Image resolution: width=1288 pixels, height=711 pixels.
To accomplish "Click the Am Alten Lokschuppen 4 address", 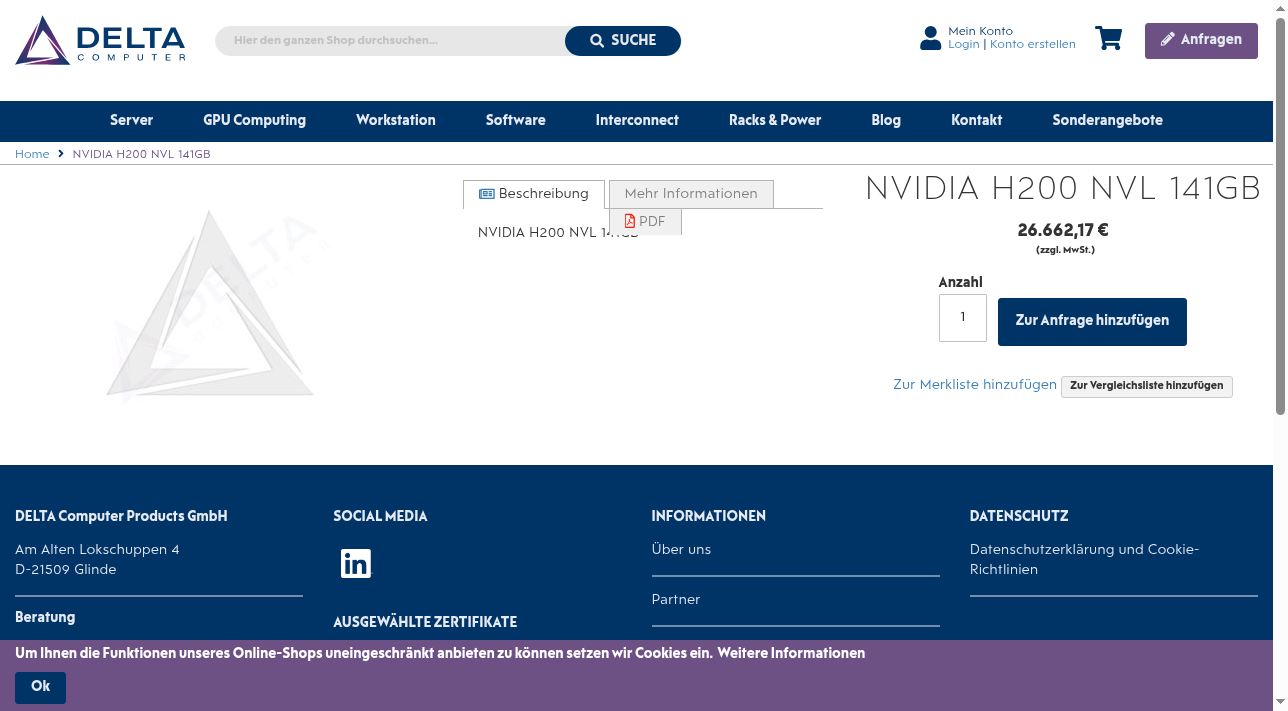I will point(97,550).
